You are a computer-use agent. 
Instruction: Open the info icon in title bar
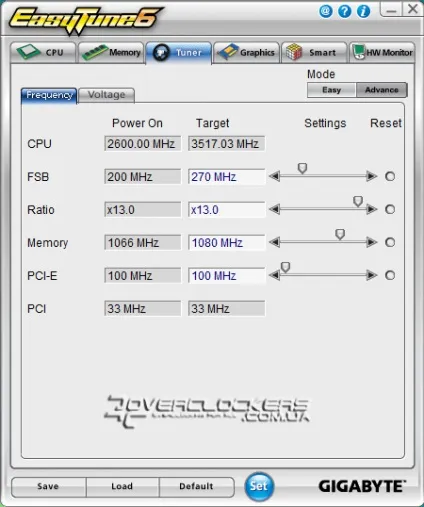tap(363, 11)
